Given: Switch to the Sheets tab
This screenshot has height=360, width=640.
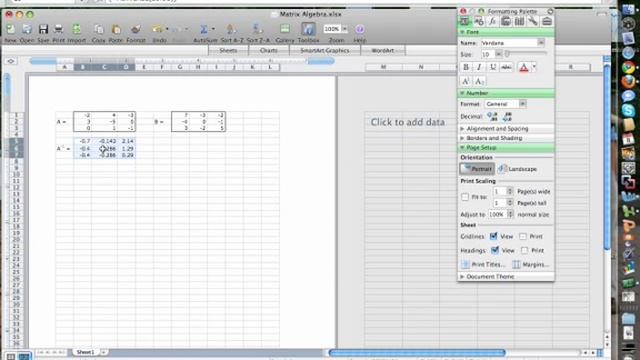Looking at the screenshot, I should pos(228,50).
